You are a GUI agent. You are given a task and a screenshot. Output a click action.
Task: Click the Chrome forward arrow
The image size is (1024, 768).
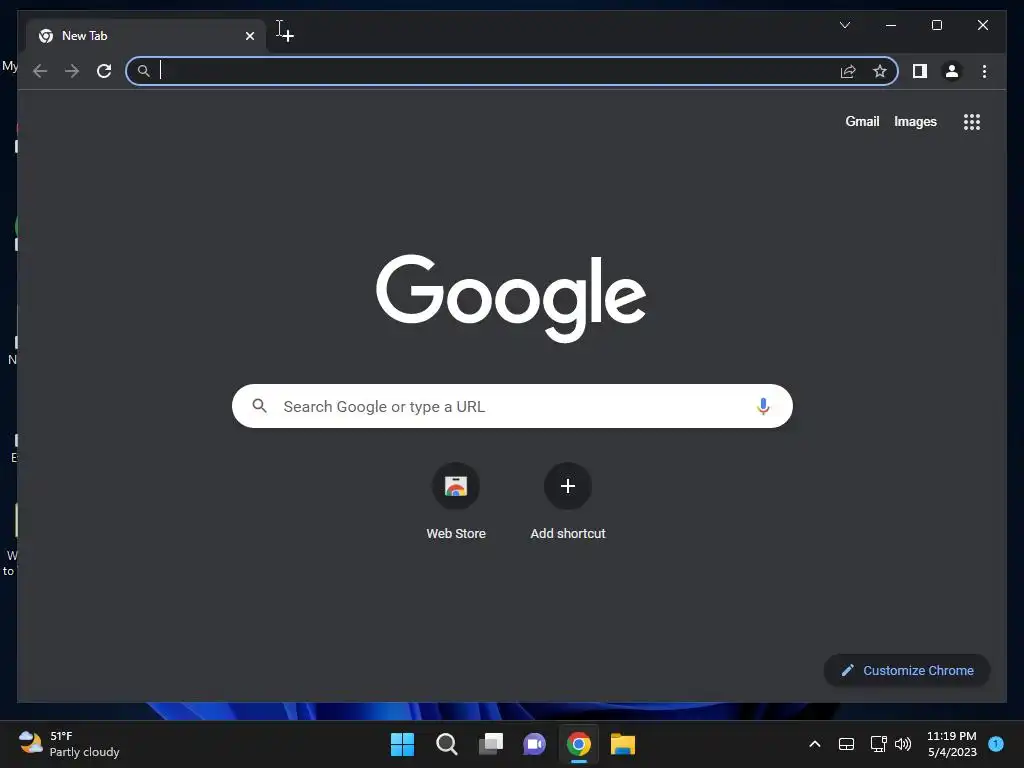pos(72,71)
